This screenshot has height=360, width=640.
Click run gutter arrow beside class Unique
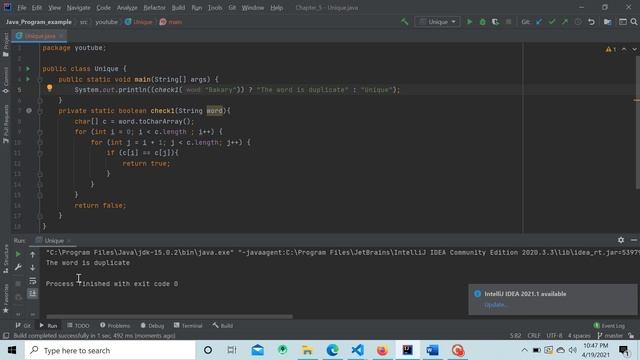[28, 69]
